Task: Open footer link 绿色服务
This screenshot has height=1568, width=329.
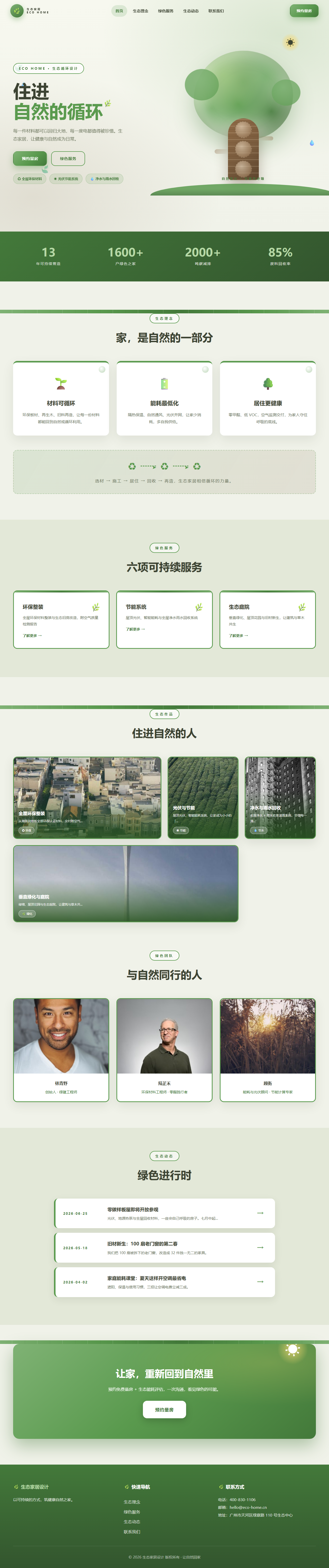Action: point(132,1512)
